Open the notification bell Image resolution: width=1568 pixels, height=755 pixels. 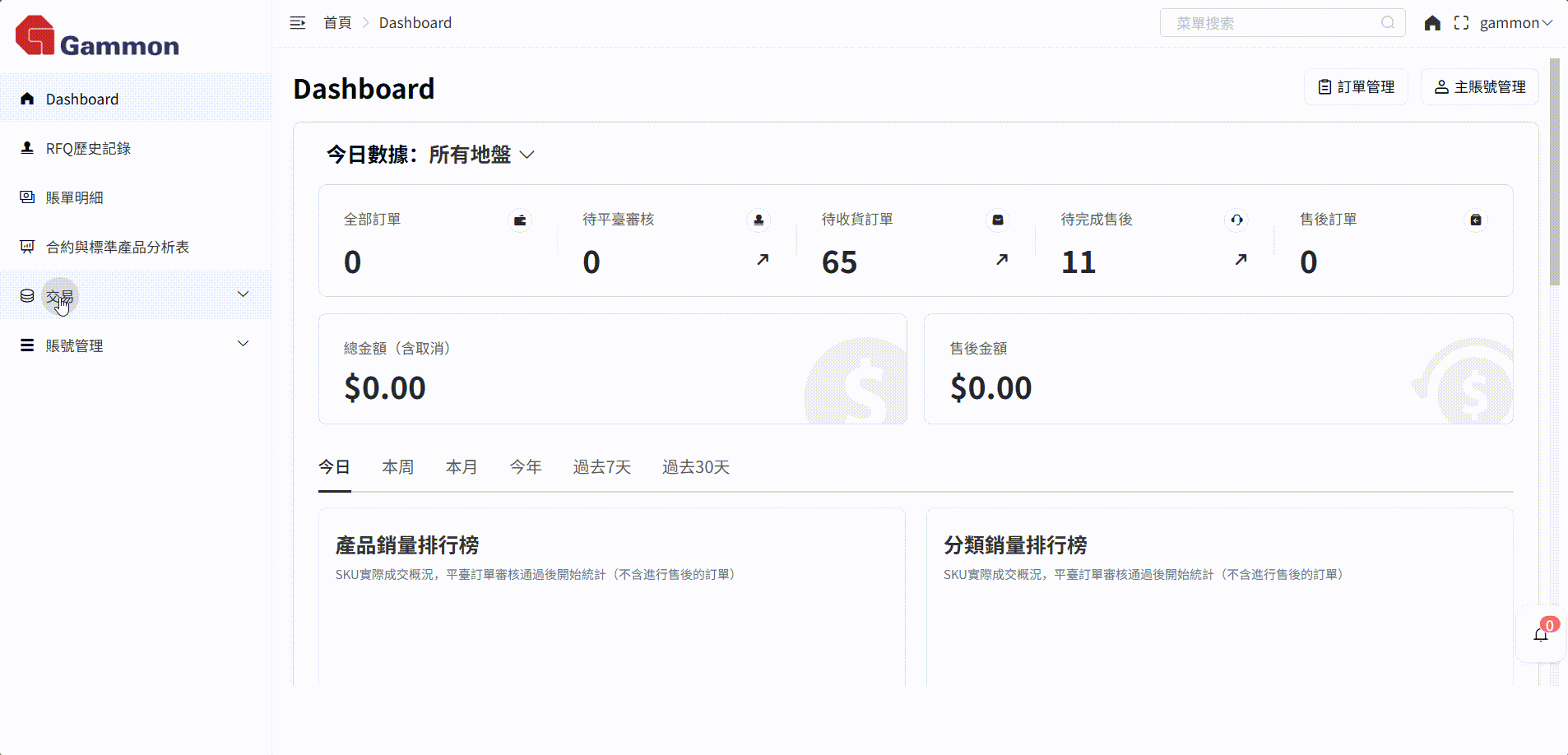pos(1541,634)
